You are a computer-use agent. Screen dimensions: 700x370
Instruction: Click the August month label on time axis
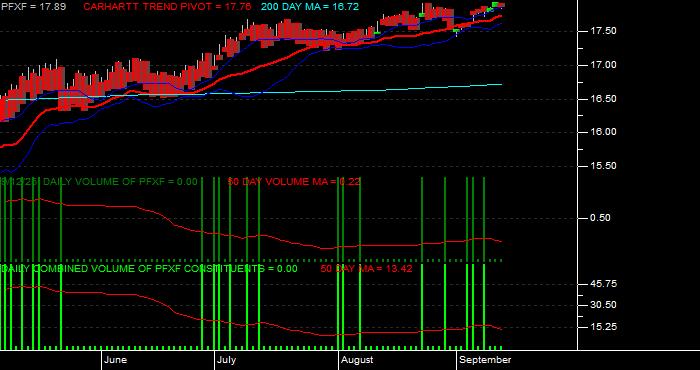pyautogui.click(x=357, y=360)
